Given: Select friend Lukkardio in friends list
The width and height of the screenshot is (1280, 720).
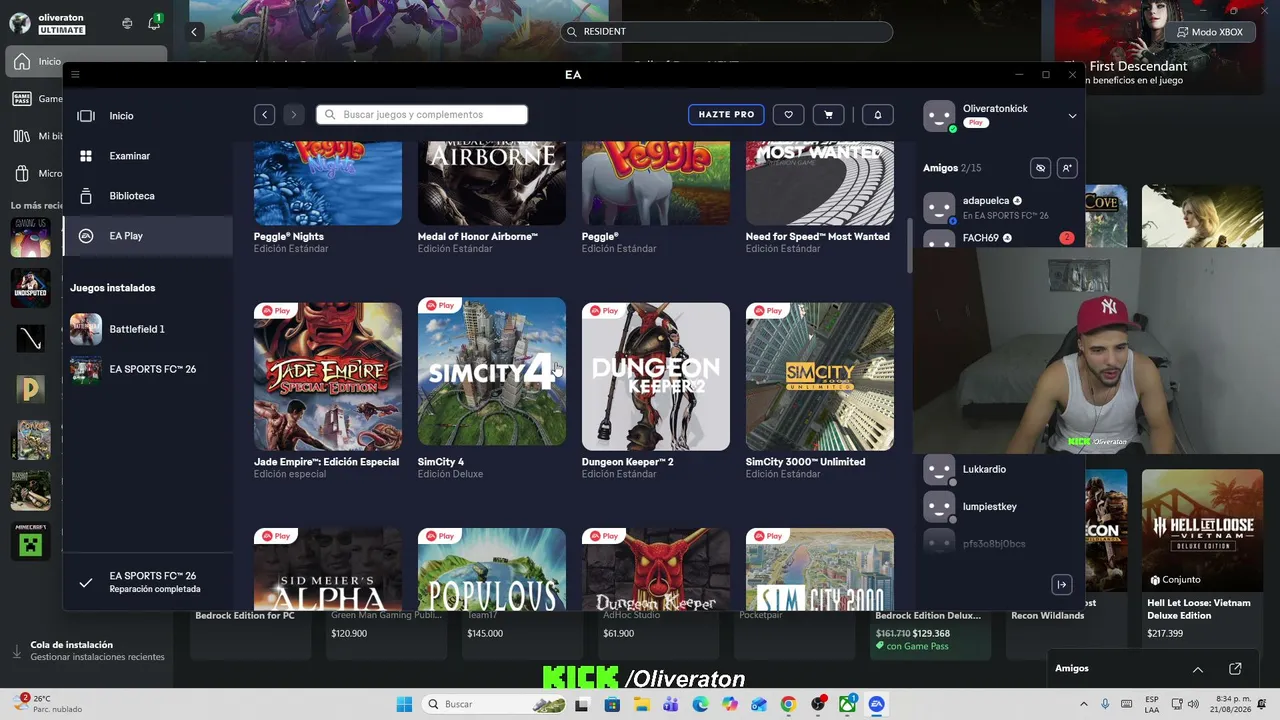Looking at the screenshot, I should 1000,469.
